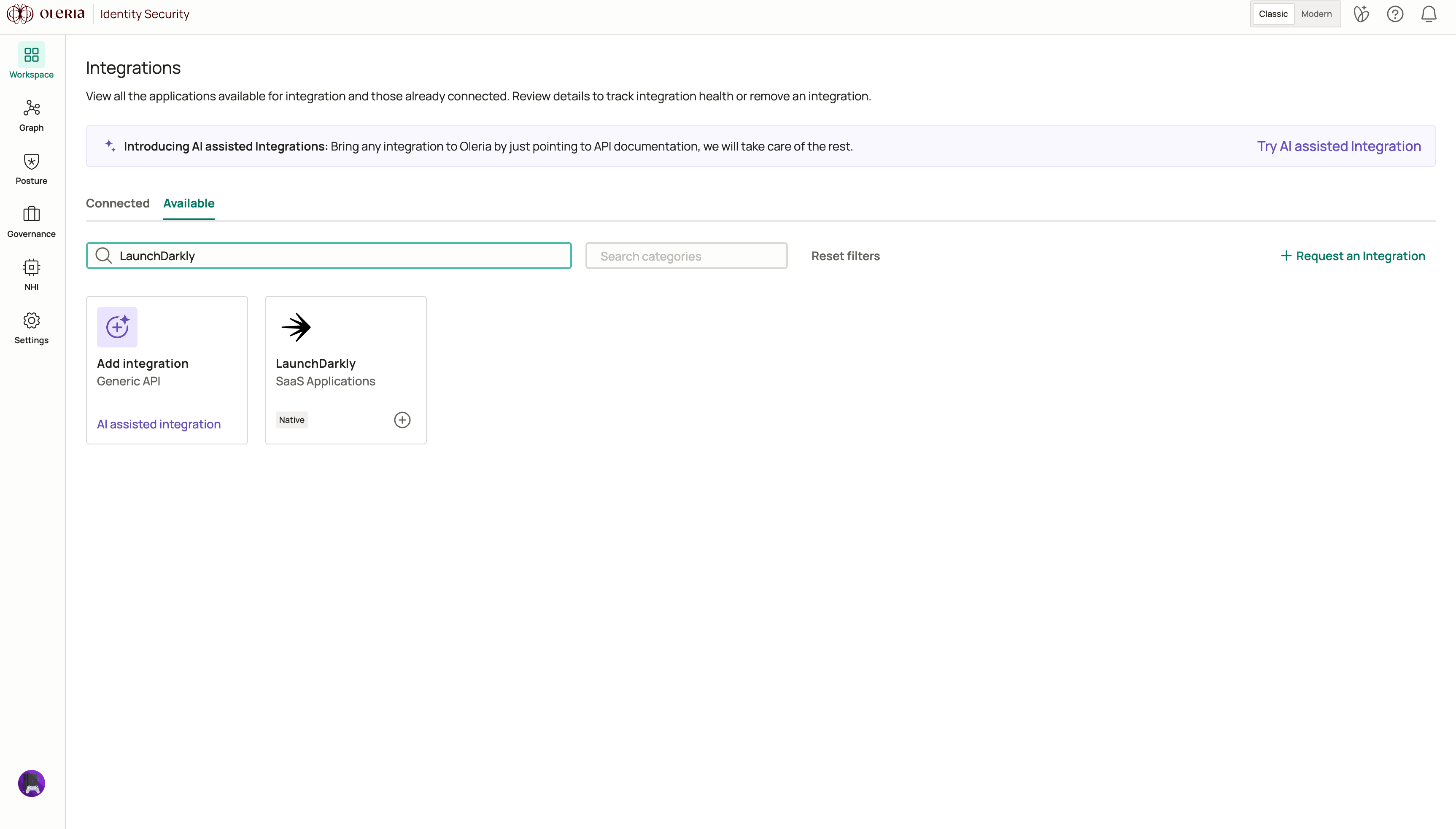Open the Graph view from sidebar
The image size is (1456, 829).
pos(31,116)
